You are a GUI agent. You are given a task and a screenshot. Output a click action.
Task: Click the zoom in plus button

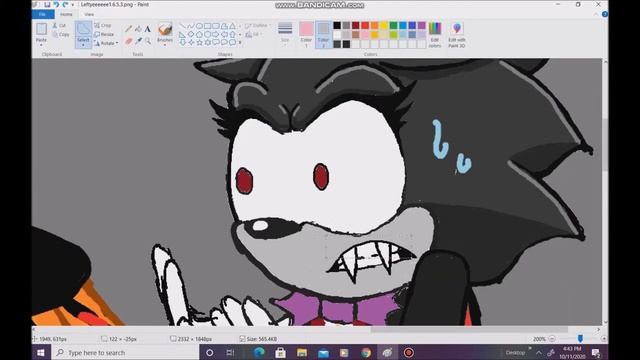point(604,339)
